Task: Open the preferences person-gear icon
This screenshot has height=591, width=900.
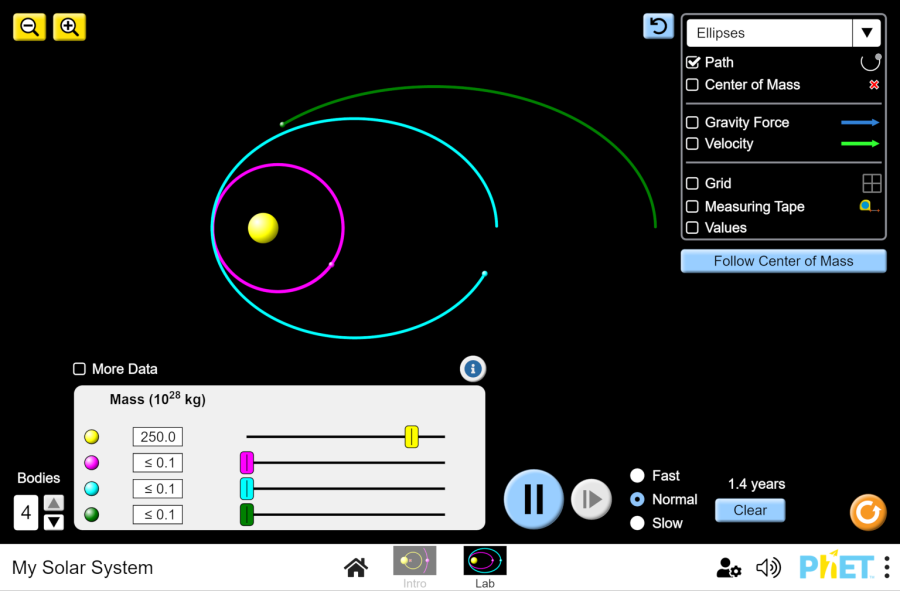Action: [728, 567]
